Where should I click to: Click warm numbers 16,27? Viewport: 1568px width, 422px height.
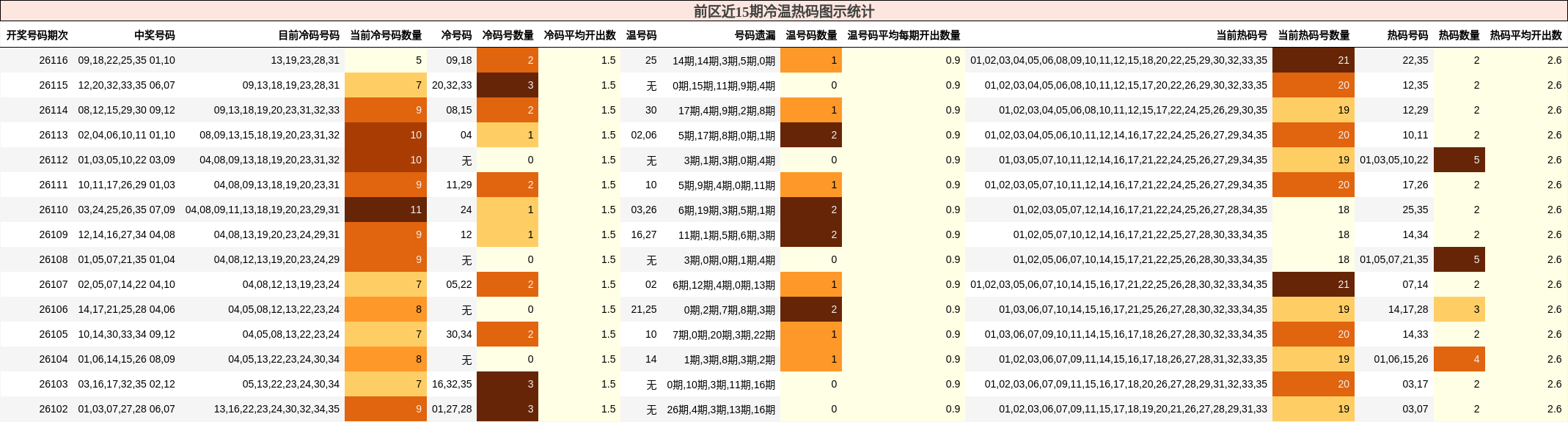(644, 234)
